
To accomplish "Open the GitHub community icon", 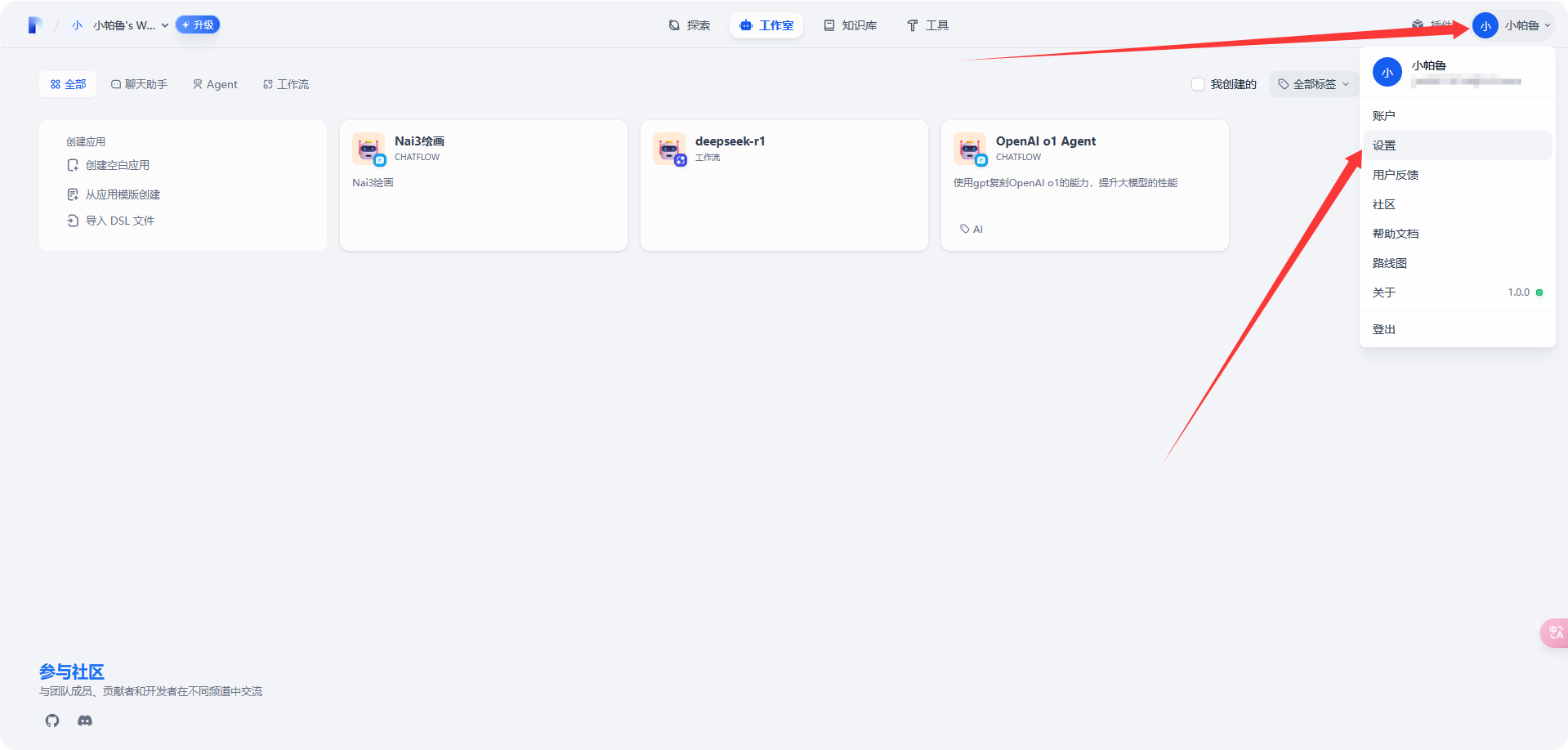I will pyautogui.click(x=52, y=721).
